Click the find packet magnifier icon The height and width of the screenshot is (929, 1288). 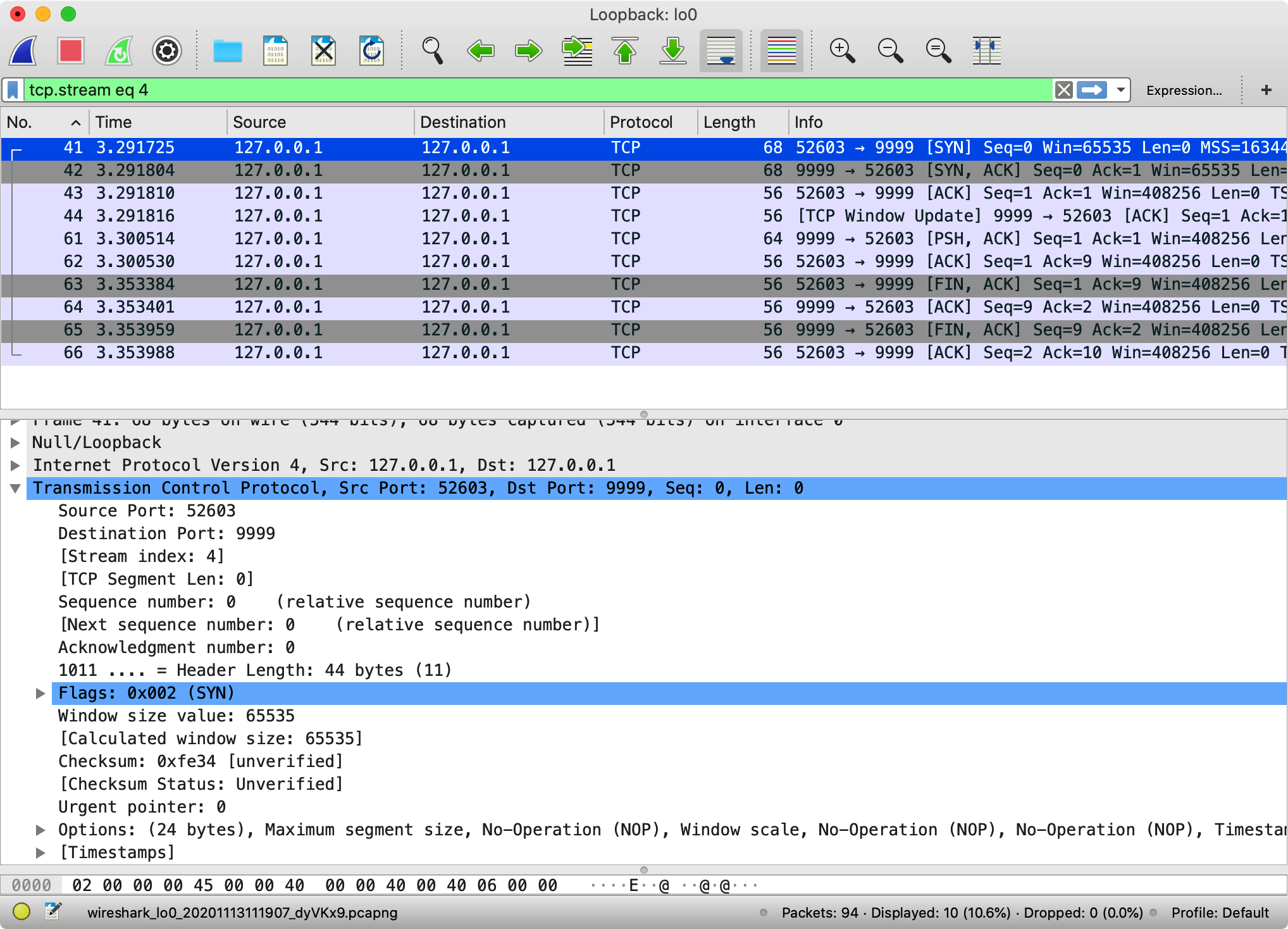coord(433,51)
